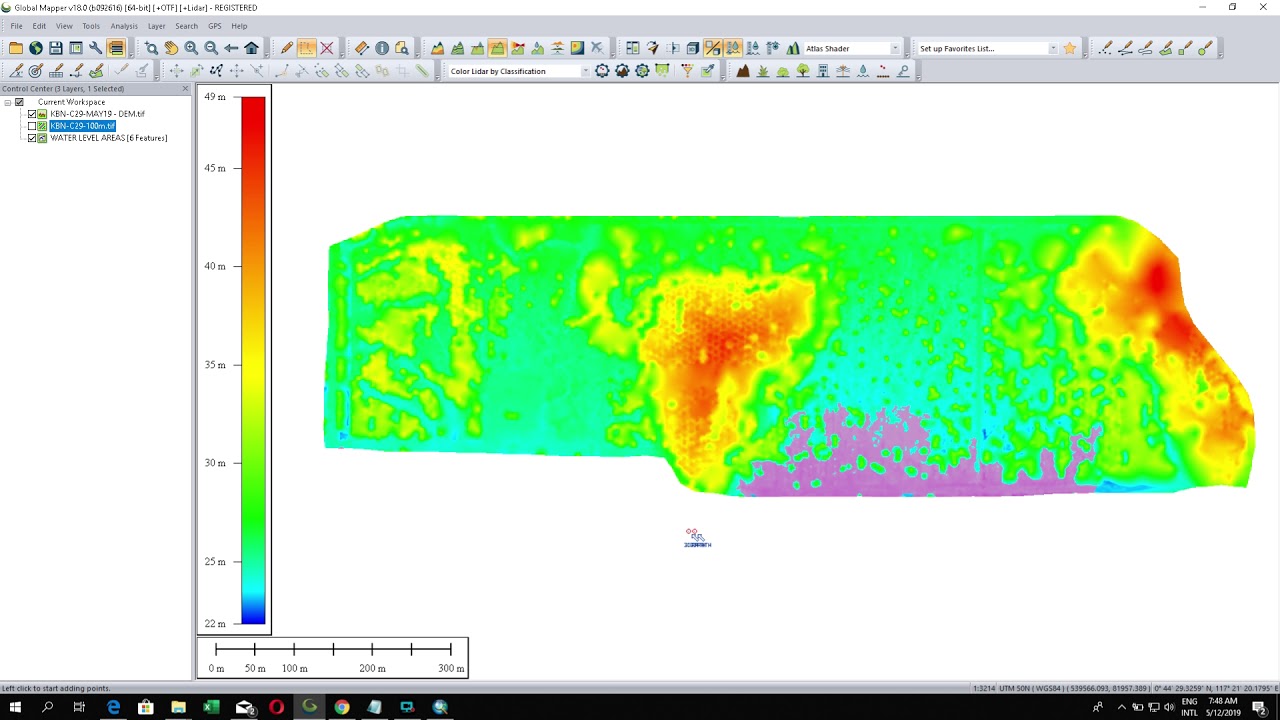Uncheck the KBN-C29-MAY19 - DEM.tif layer
This screenshot has height=720, width=1280.
click(x=32, y=114)
